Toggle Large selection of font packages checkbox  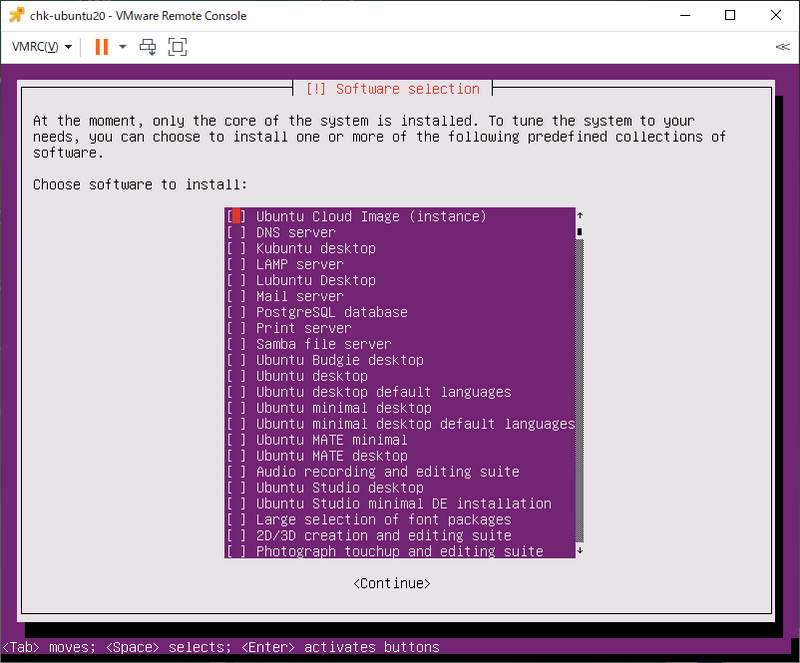[236, 520]
